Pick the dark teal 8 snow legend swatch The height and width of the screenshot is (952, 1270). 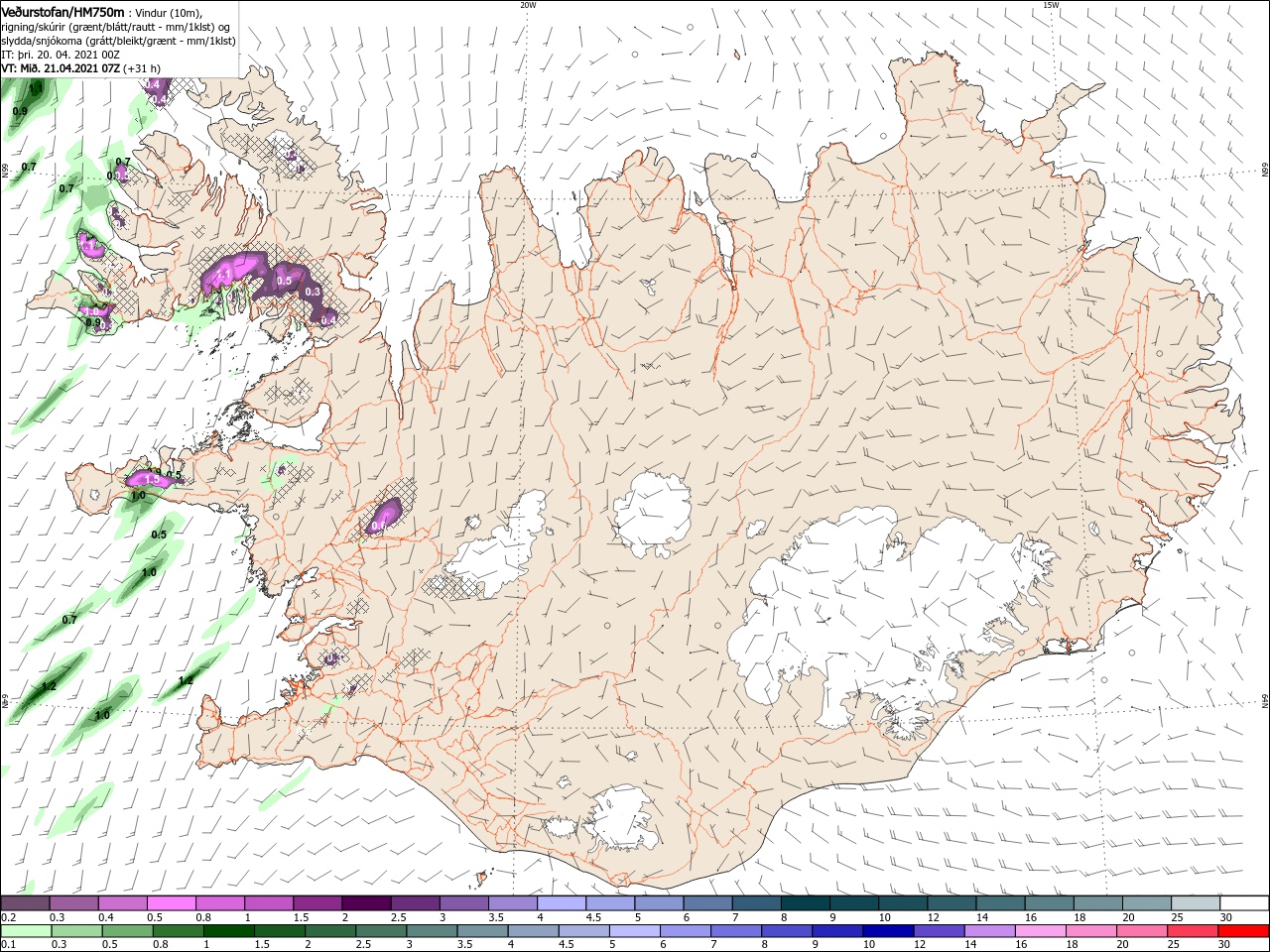pos(806,903)
